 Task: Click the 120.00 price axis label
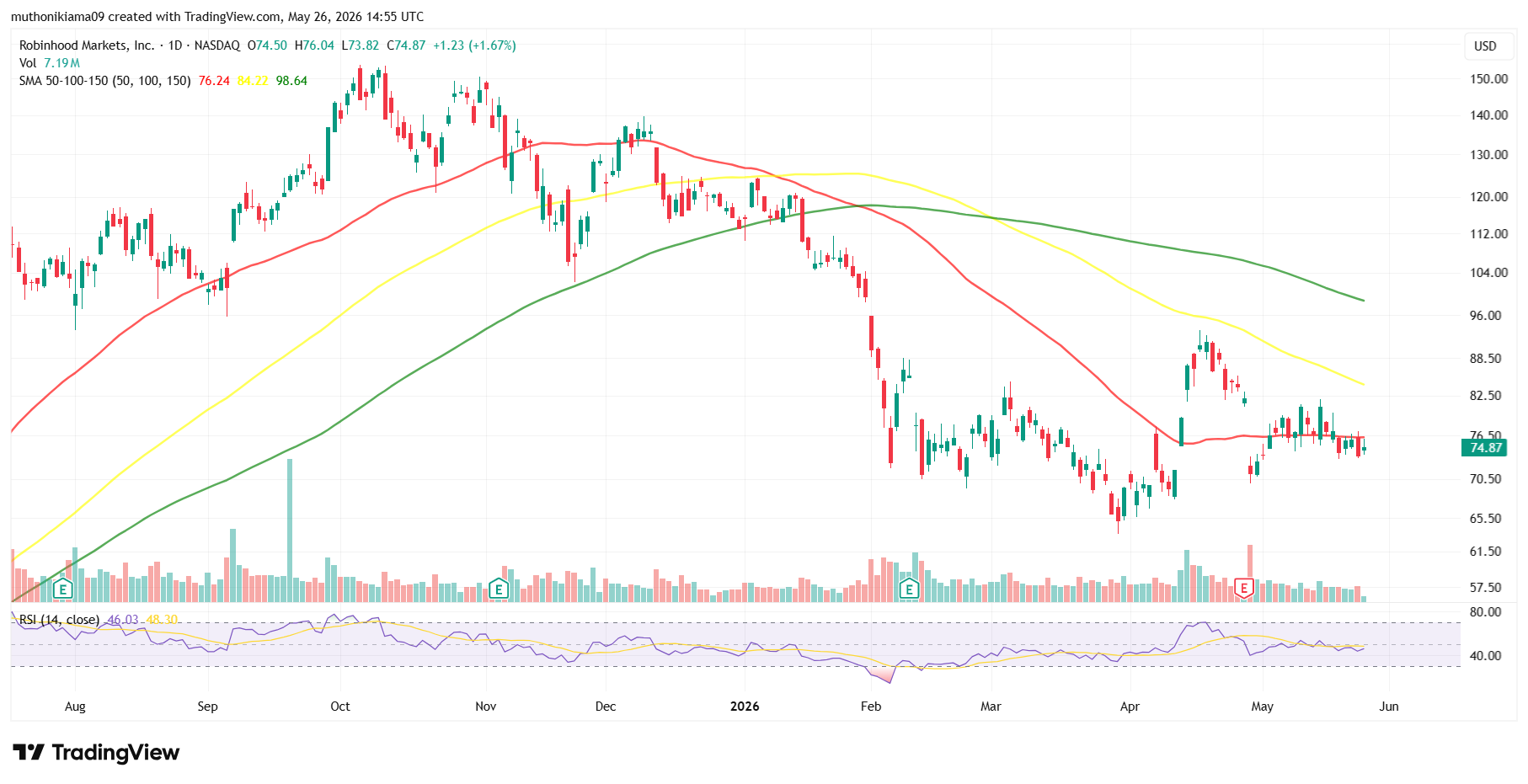pyautogui.click(x=1488, y=197)
